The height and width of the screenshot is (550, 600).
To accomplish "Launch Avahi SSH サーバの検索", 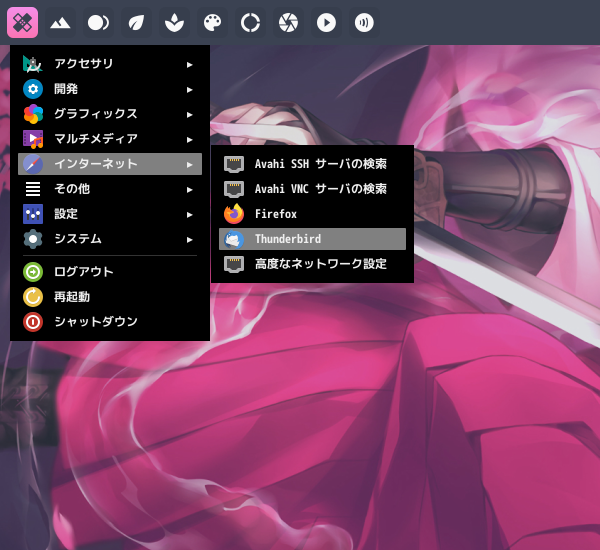I will tap(312, 164).
